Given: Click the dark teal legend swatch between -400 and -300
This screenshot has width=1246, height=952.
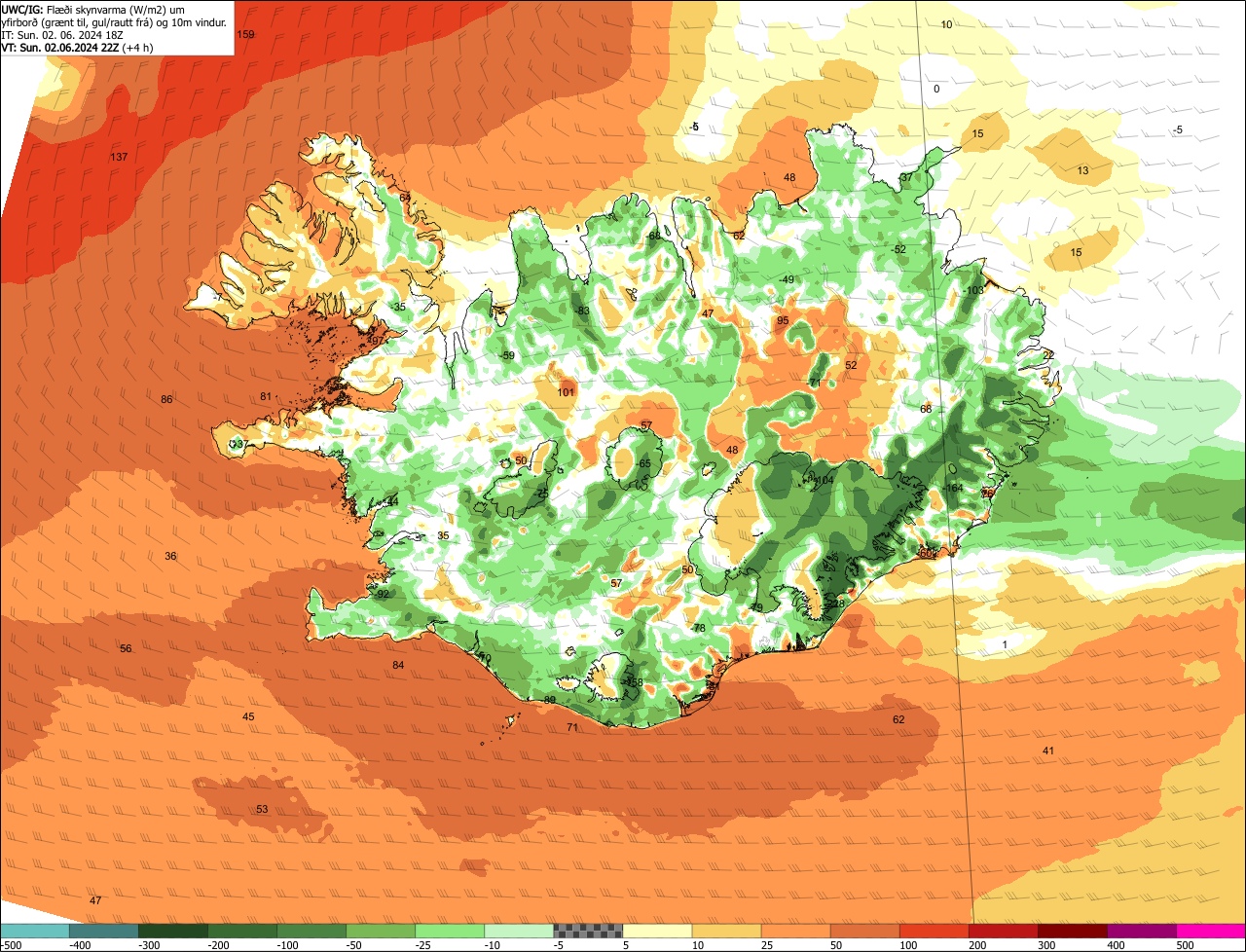Looking at the screenshot, I should (x=103, y=931).
